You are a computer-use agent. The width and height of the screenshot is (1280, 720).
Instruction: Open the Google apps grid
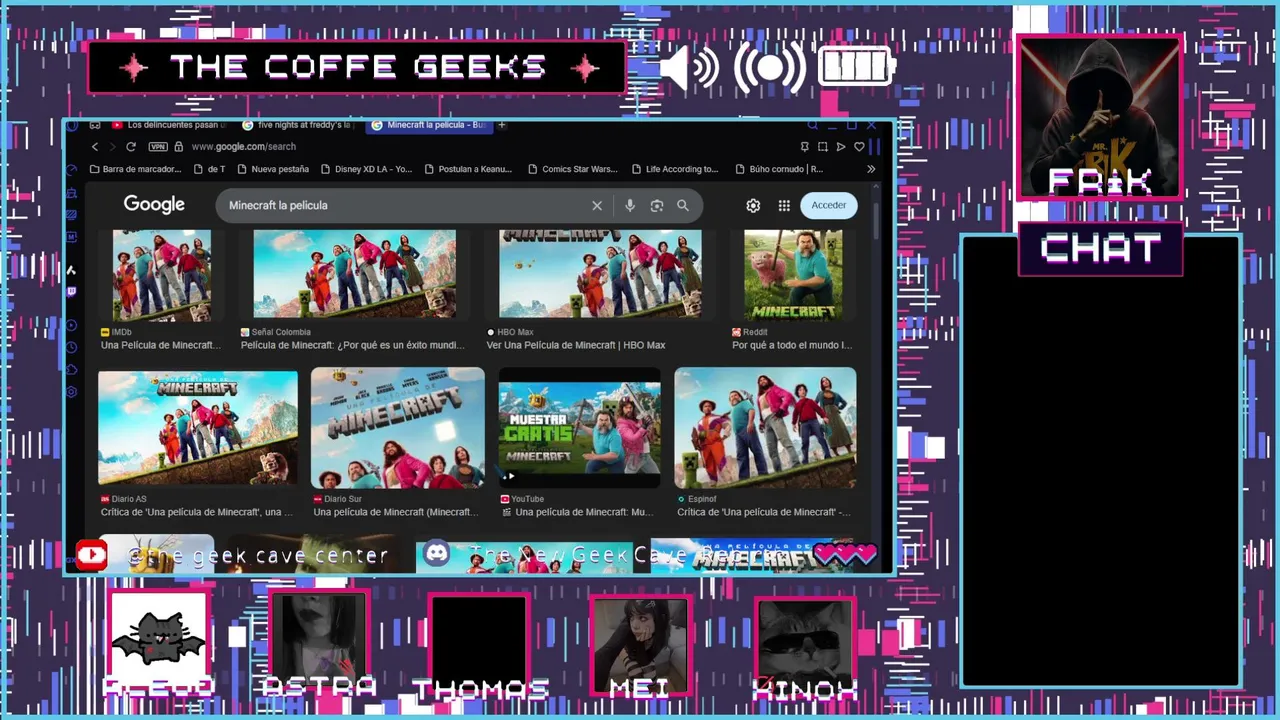(x=784, y=205)
